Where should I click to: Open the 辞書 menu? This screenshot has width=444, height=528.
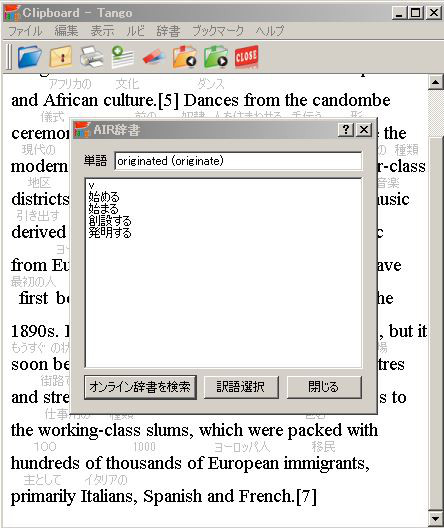coord(168,31)
